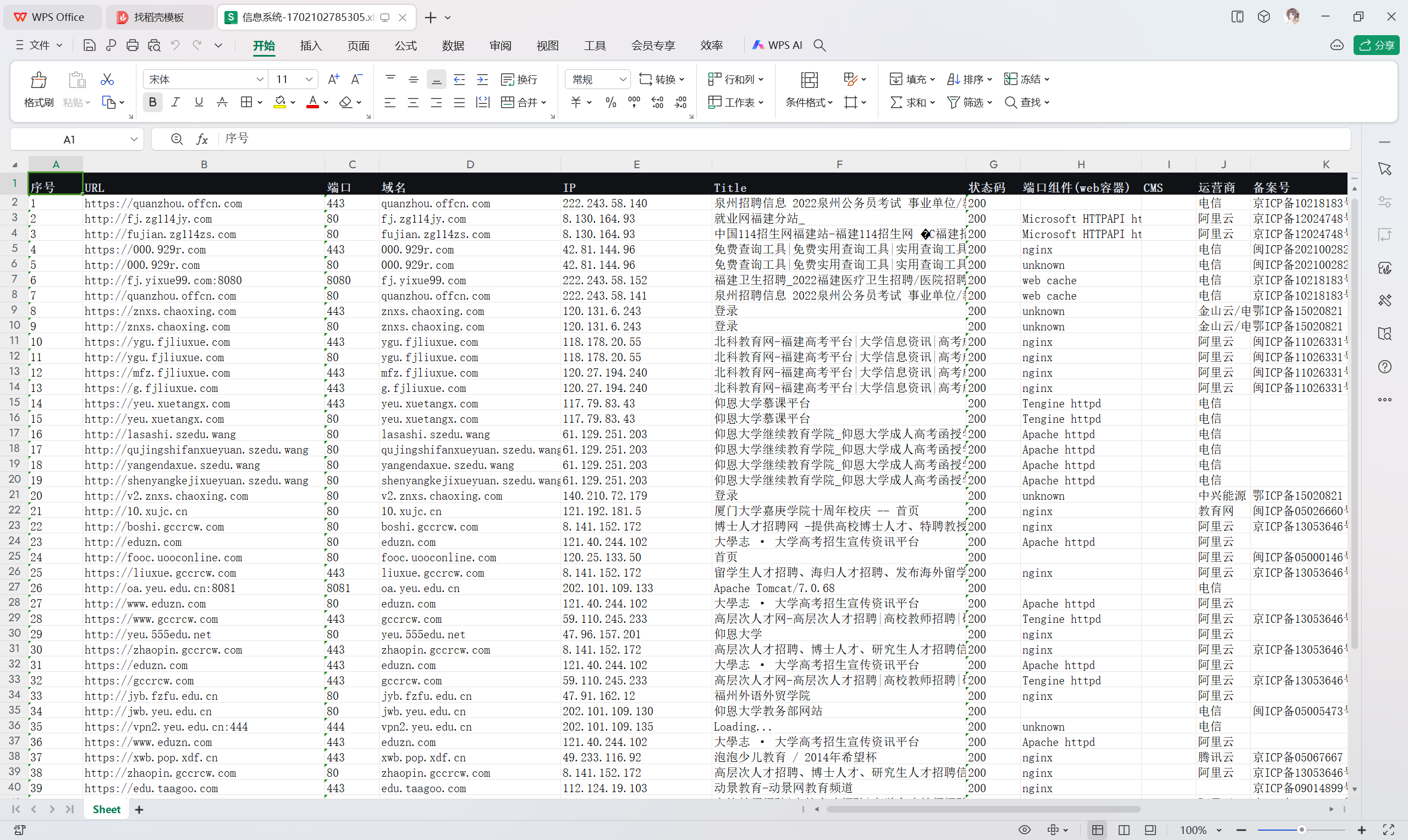
Task: Open the help question mark in sidebar
Action: tap(1385, 367)
